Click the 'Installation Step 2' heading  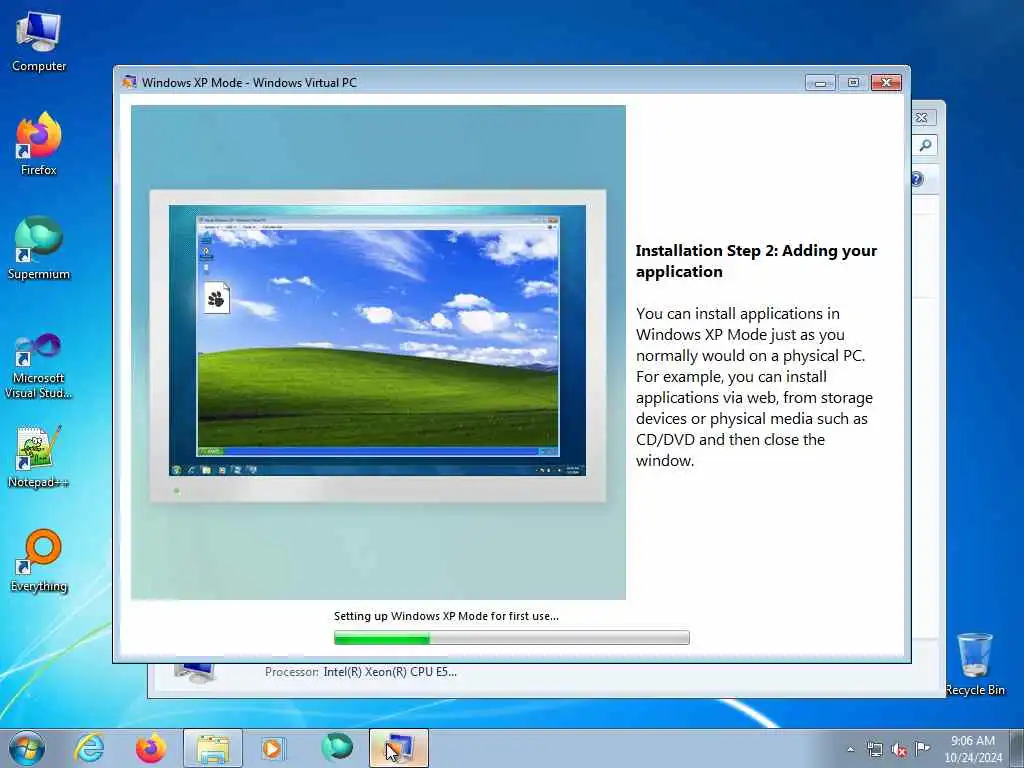pos(756,261)
